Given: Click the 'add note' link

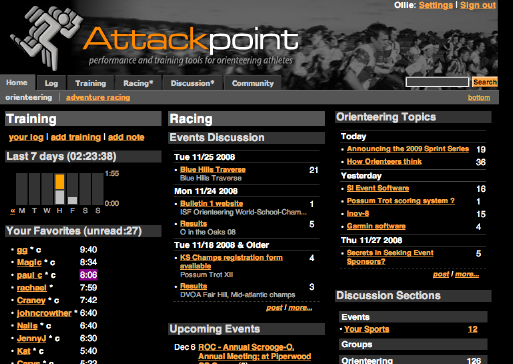Looking at the screenshot, I should pyautogui.click(x=126, y=137).
